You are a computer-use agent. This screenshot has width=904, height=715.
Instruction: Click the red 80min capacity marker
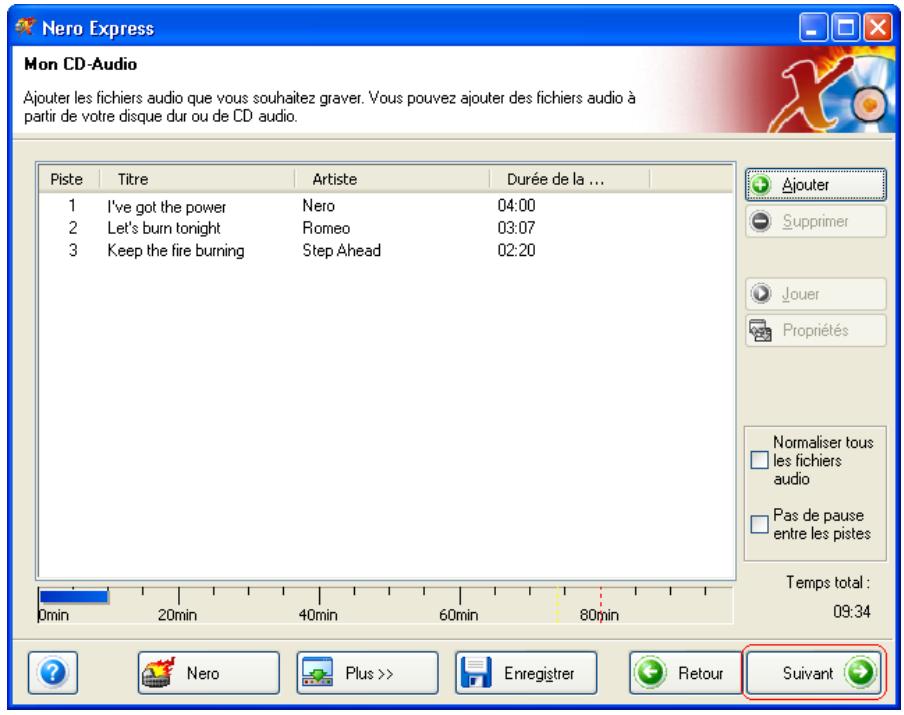(601, 604)
